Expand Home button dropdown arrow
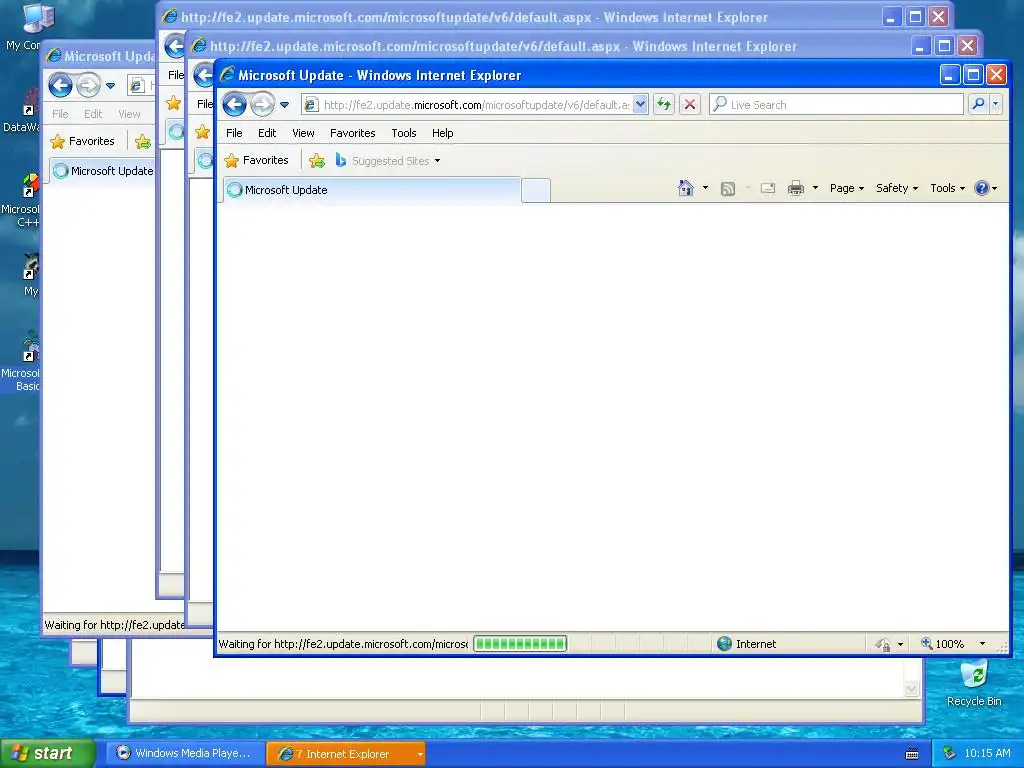 705,188
